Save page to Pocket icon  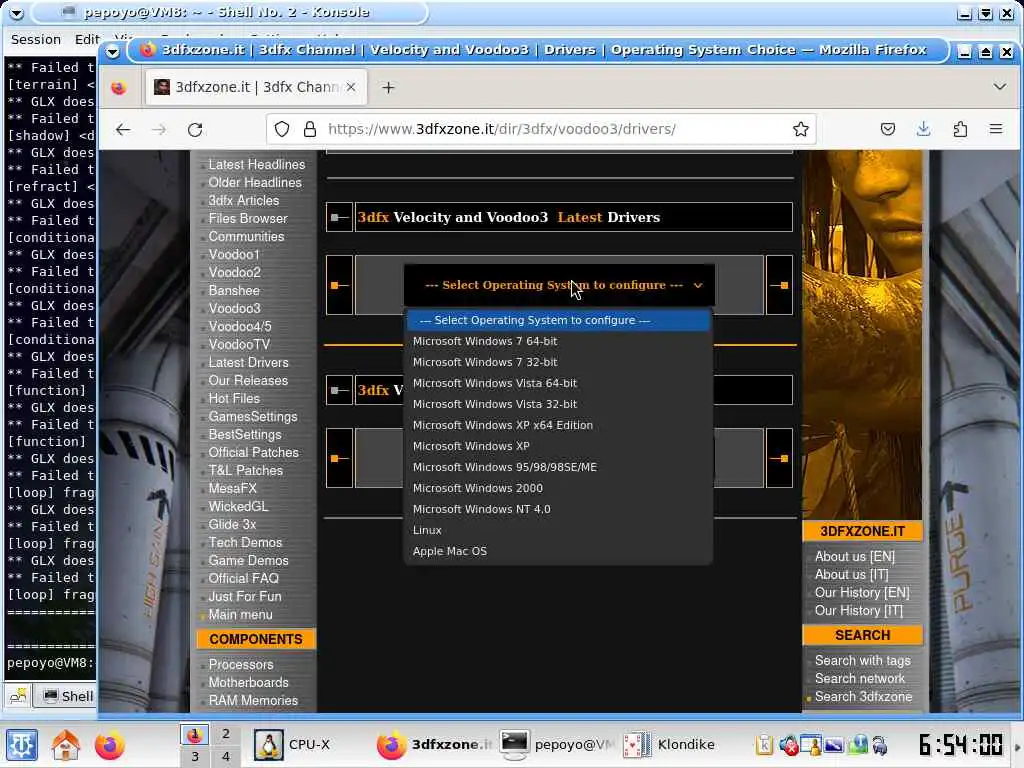[x=888, y=129]
